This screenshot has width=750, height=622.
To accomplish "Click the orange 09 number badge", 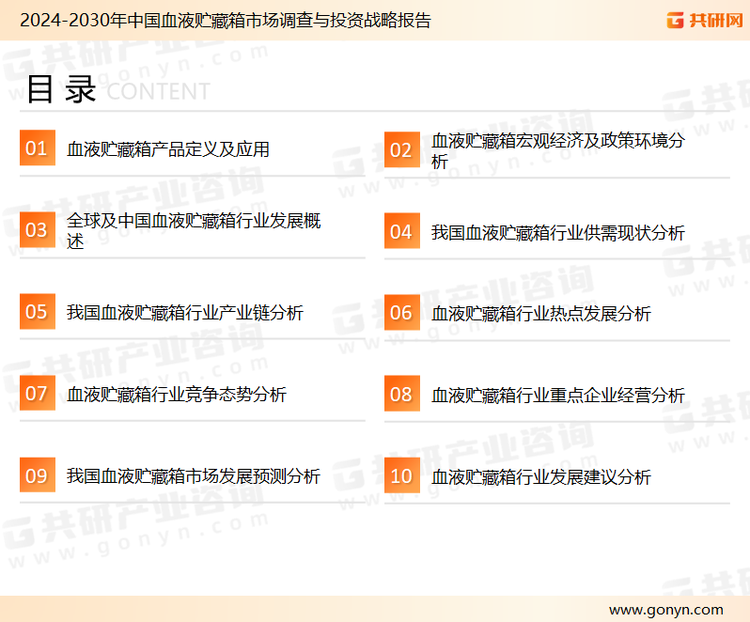I will [37, 475].
